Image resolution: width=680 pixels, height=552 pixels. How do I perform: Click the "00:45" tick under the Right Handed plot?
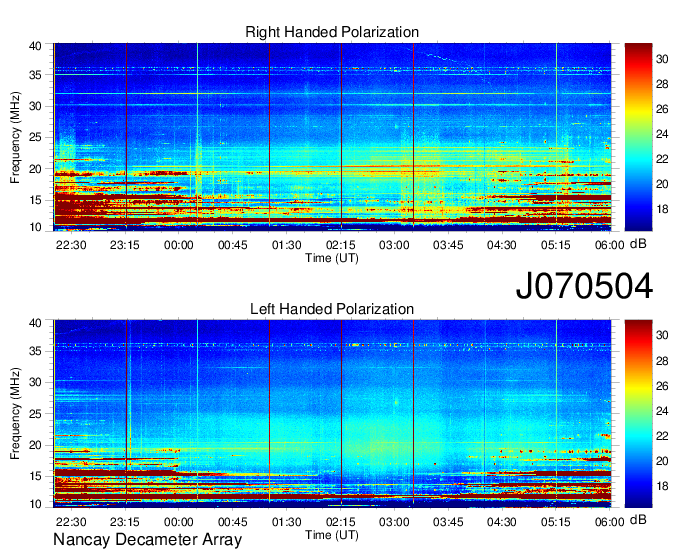[233, 245]
